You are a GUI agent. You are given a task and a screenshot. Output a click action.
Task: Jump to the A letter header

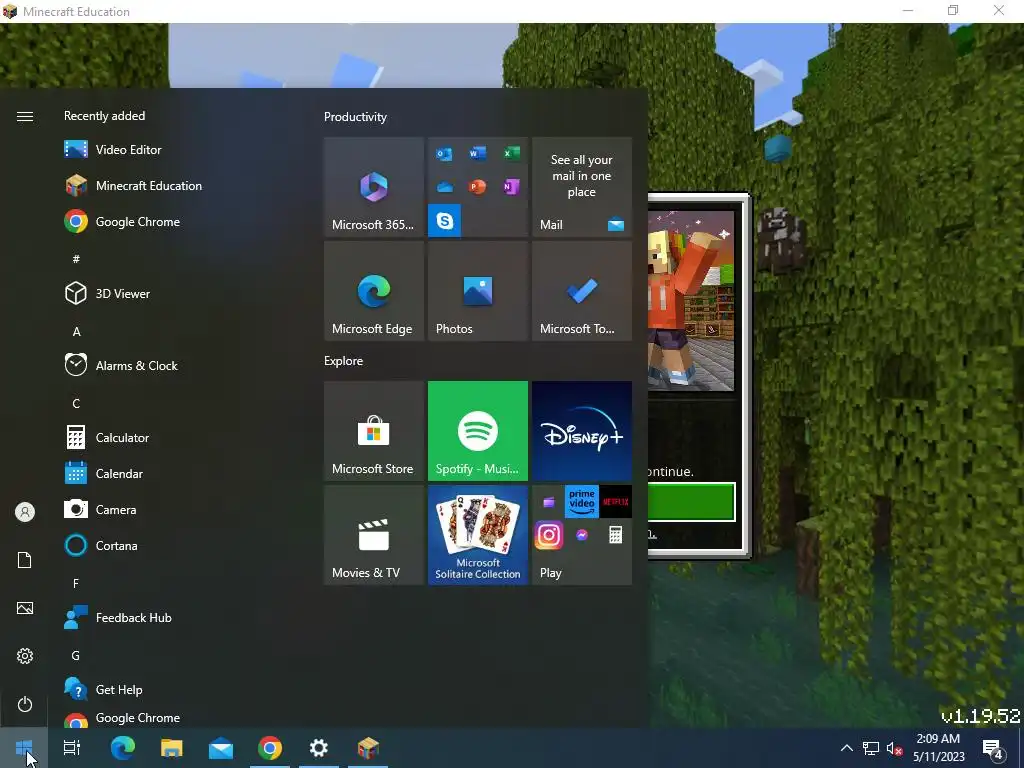pos(76,332)
